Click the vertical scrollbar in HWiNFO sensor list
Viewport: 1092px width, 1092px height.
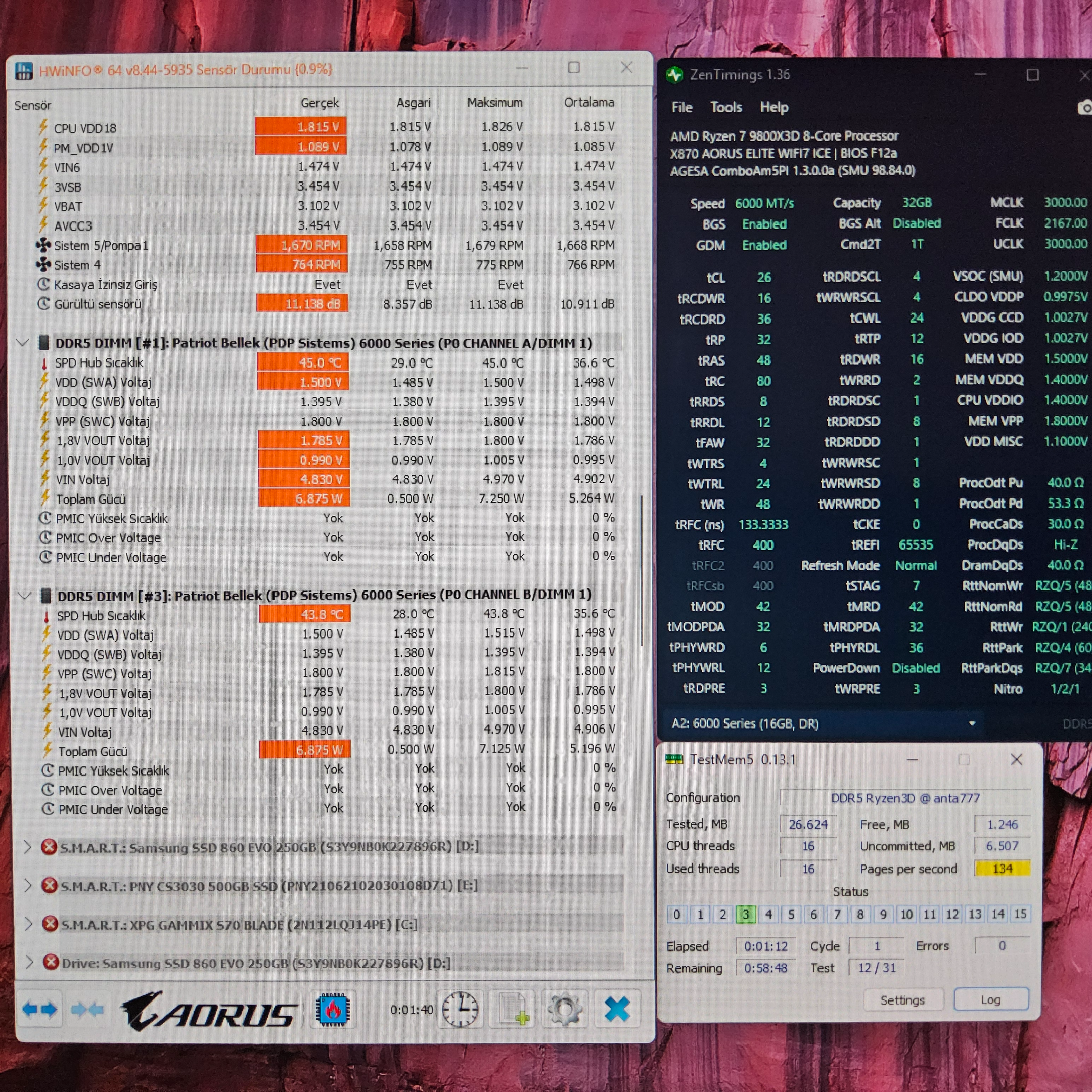[x=641, y=571]
